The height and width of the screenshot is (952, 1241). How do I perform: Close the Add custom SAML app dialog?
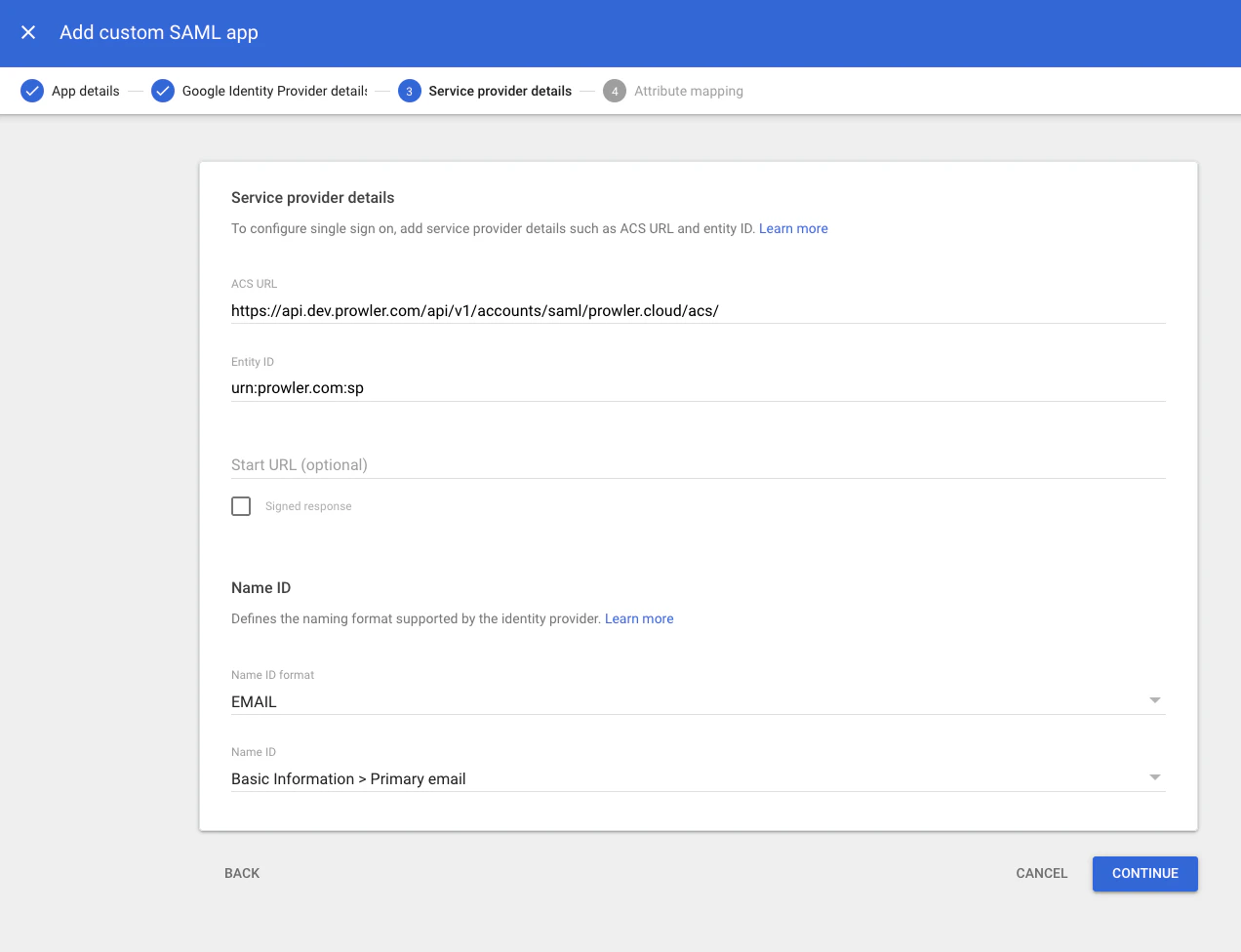point(28,32)
